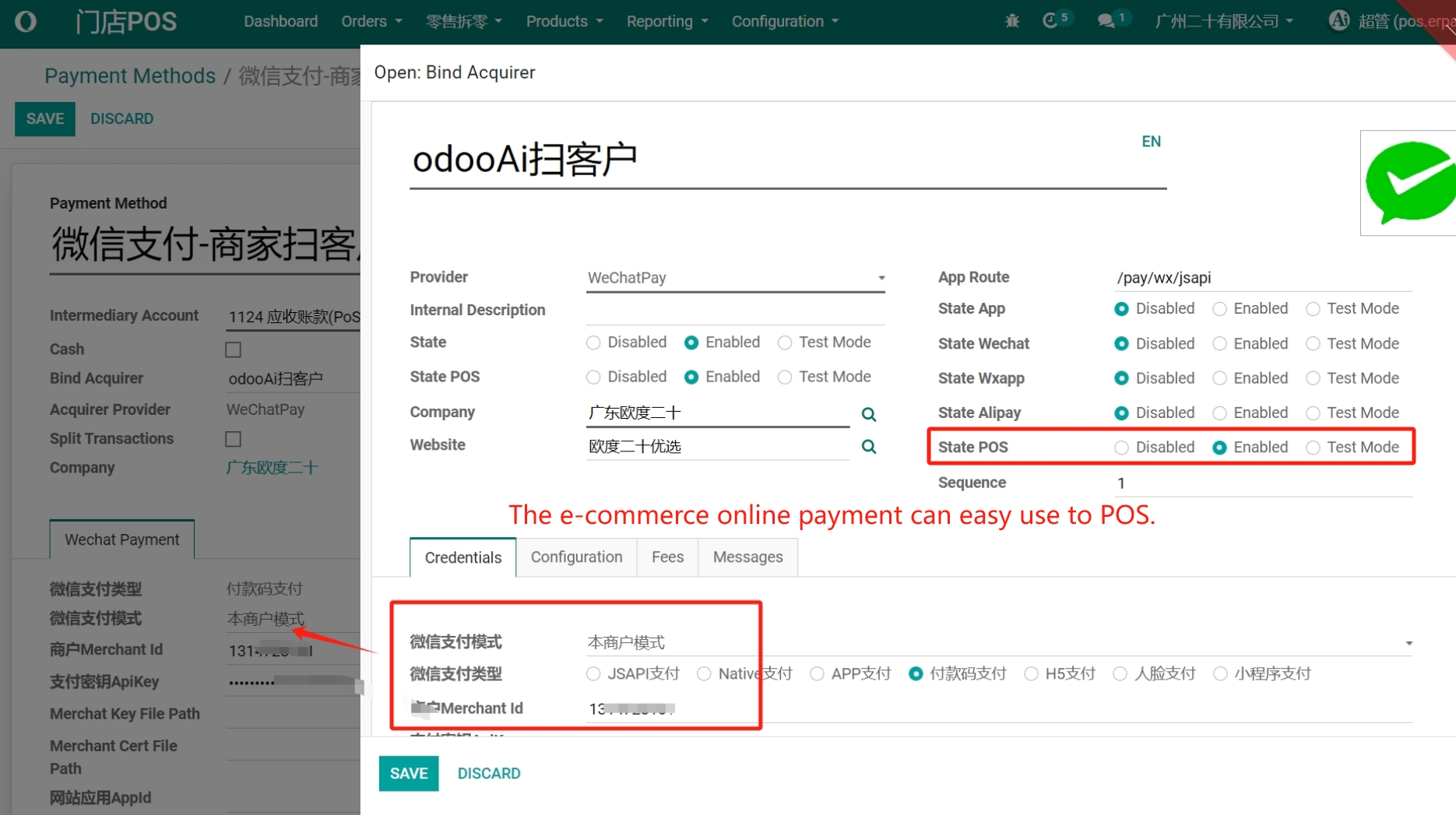This screenshot has height=815, width=1456.
Task: Set State Alipay to Enabled
Action: click(1219, 413)
